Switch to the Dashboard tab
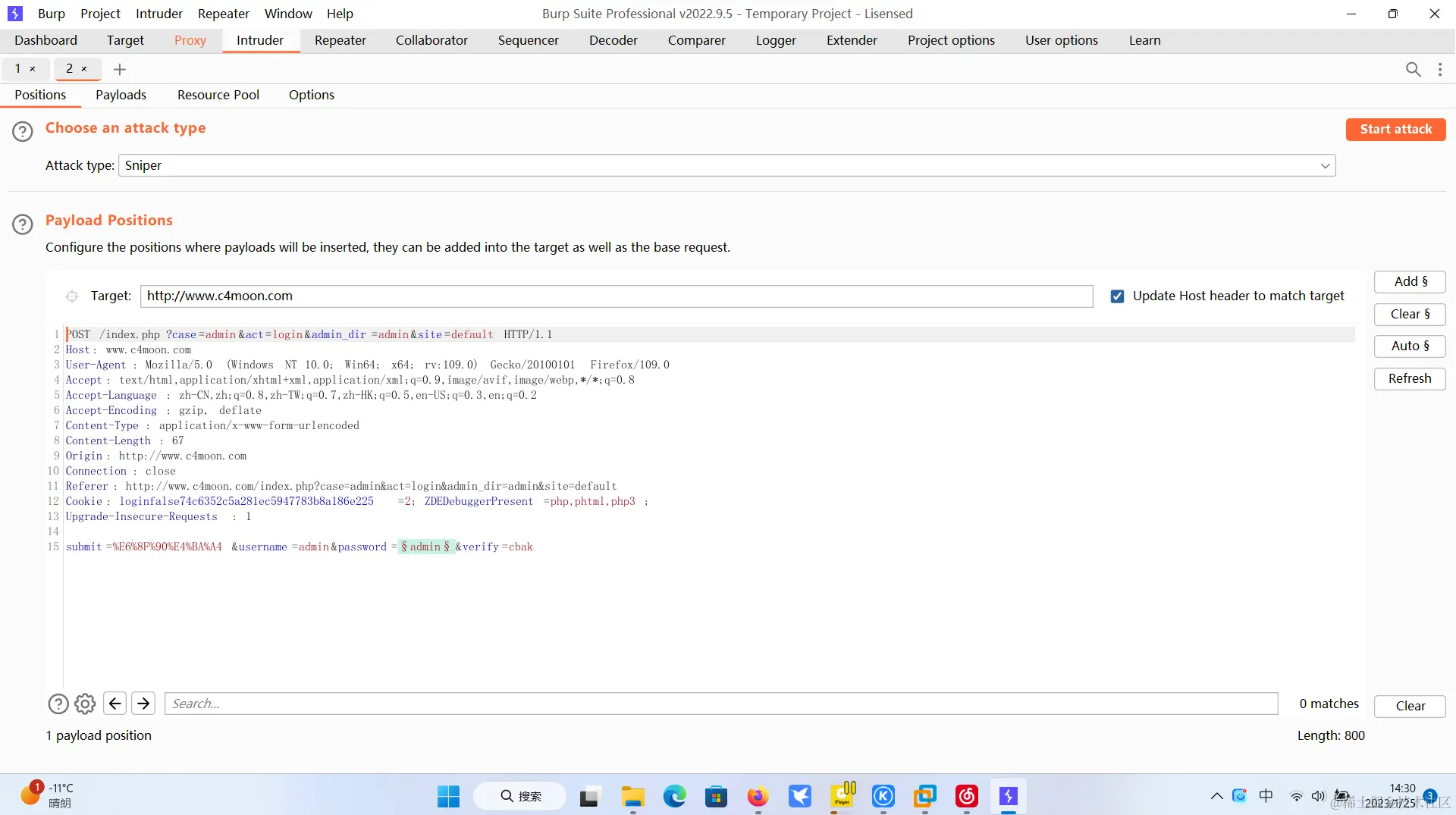 45,40
